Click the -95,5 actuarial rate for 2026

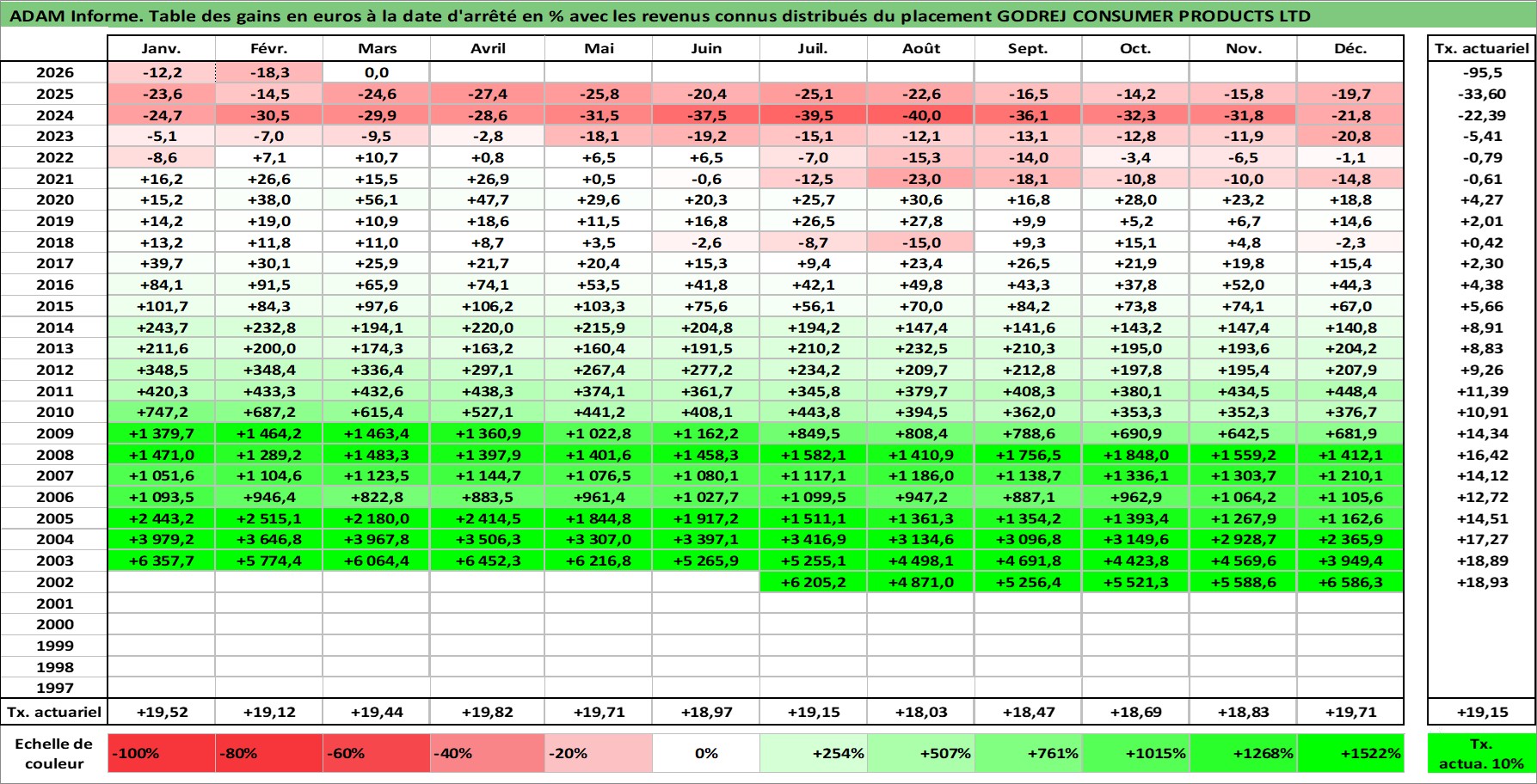[x=1482, y=72]
